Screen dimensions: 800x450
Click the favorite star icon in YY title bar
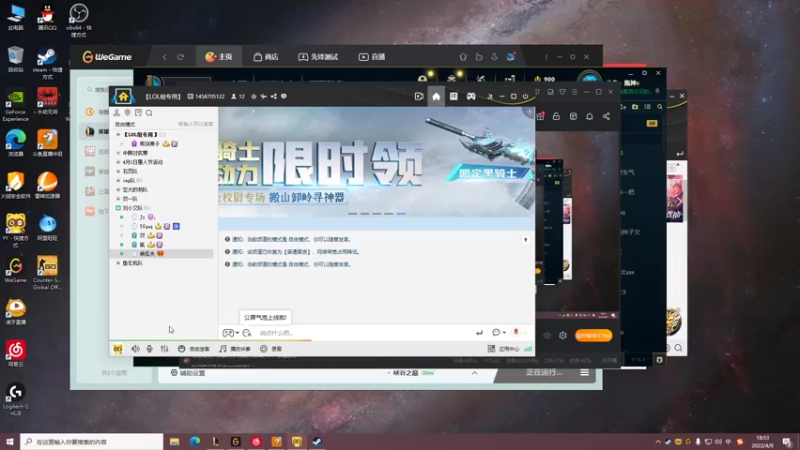254,96
